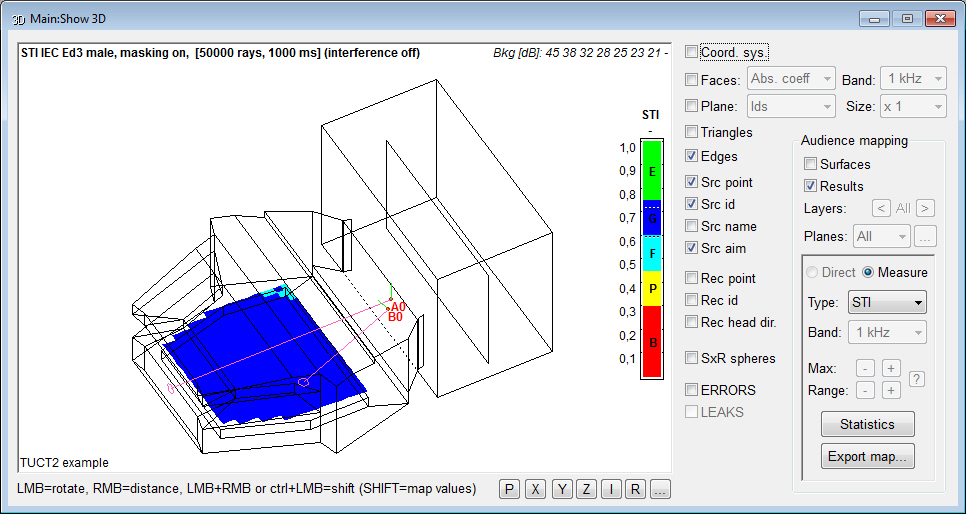This screenshot has width=966, height=514.
Task: Click the Z view button
Action: [585, 489]
